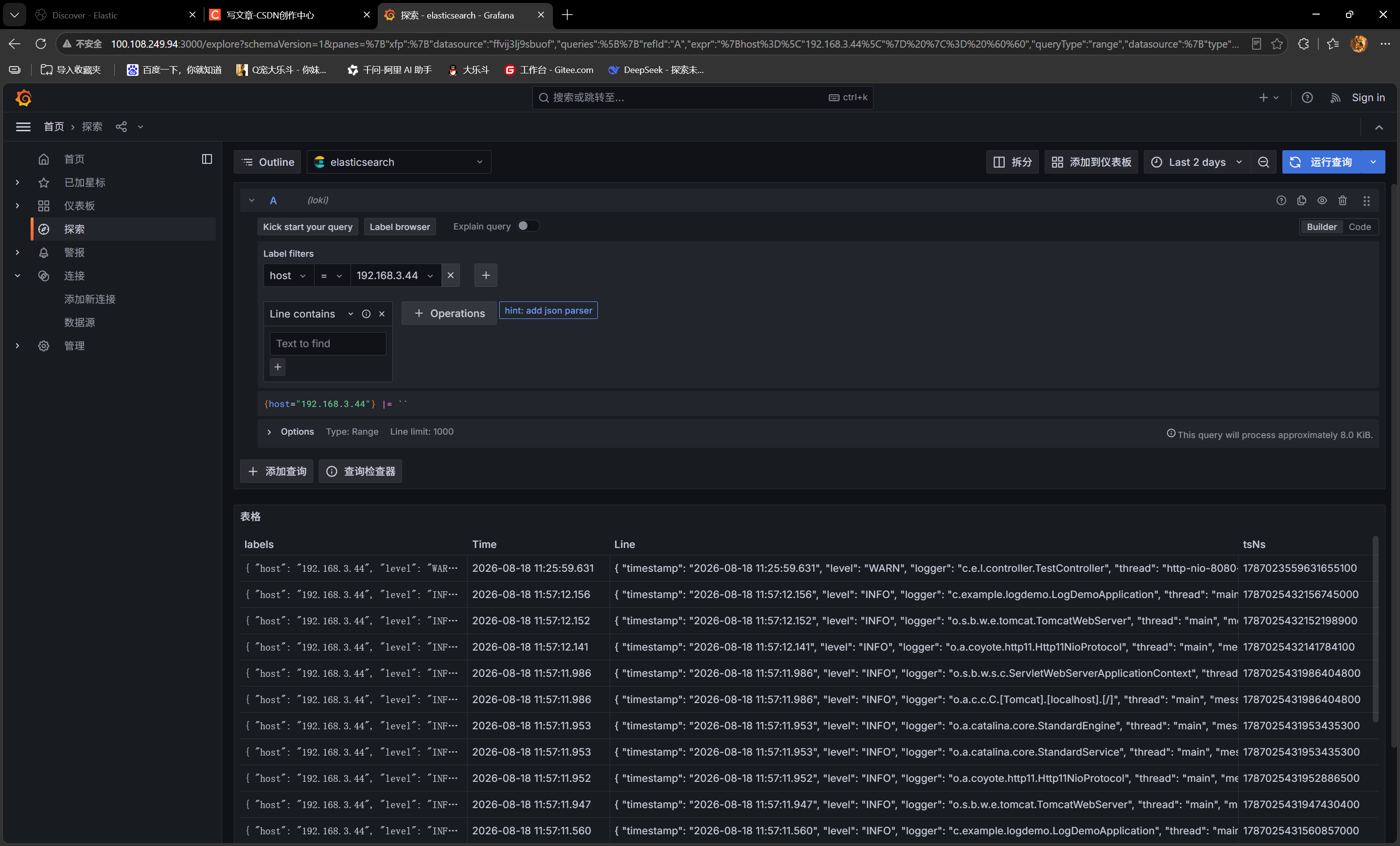Open the hamburger navigation menu

(x=23, y=127)
